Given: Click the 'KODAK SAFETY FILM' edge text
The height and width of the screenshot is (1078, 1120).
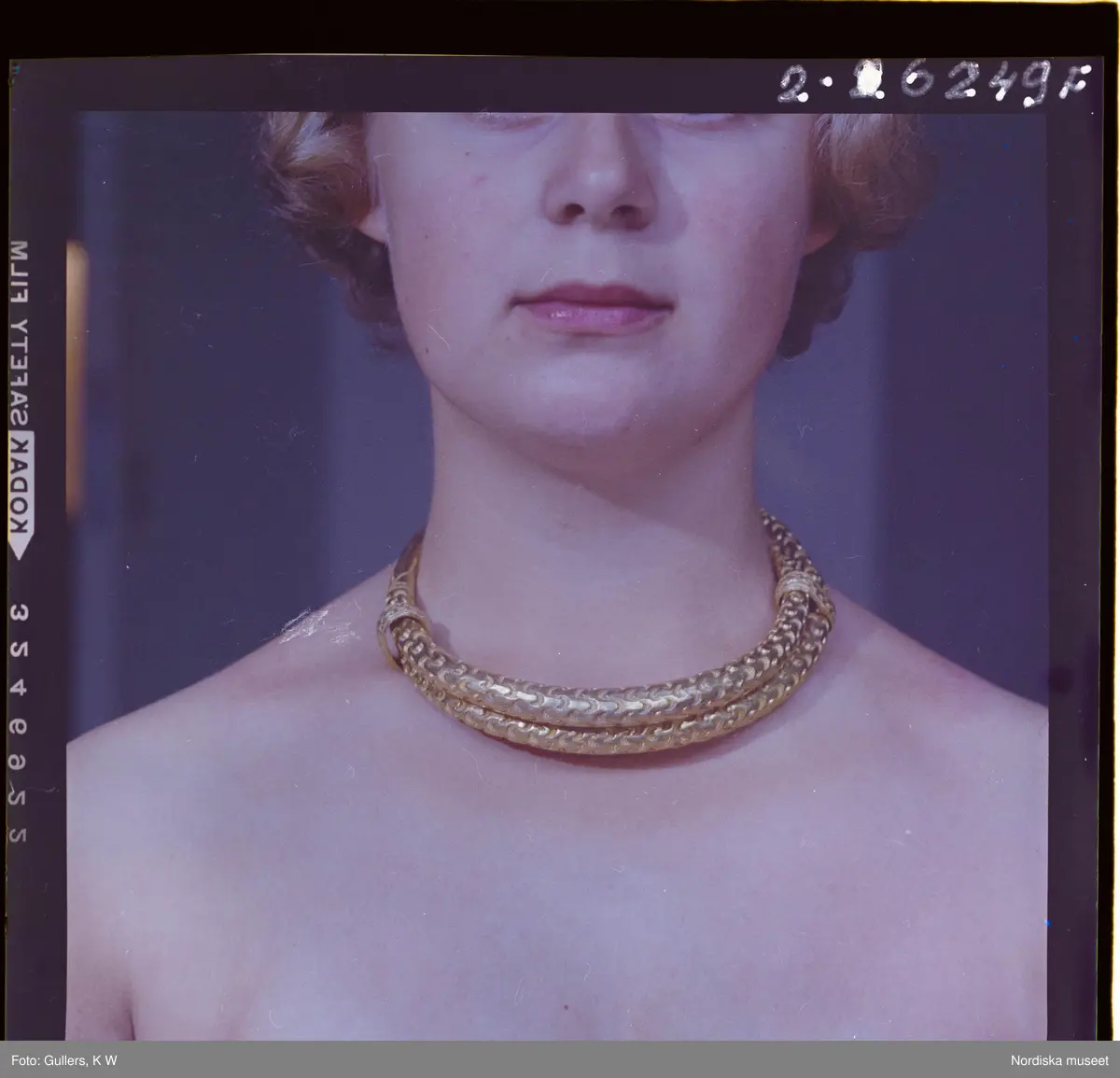Looking at the screenshot, I should click(x=21, y=392).
